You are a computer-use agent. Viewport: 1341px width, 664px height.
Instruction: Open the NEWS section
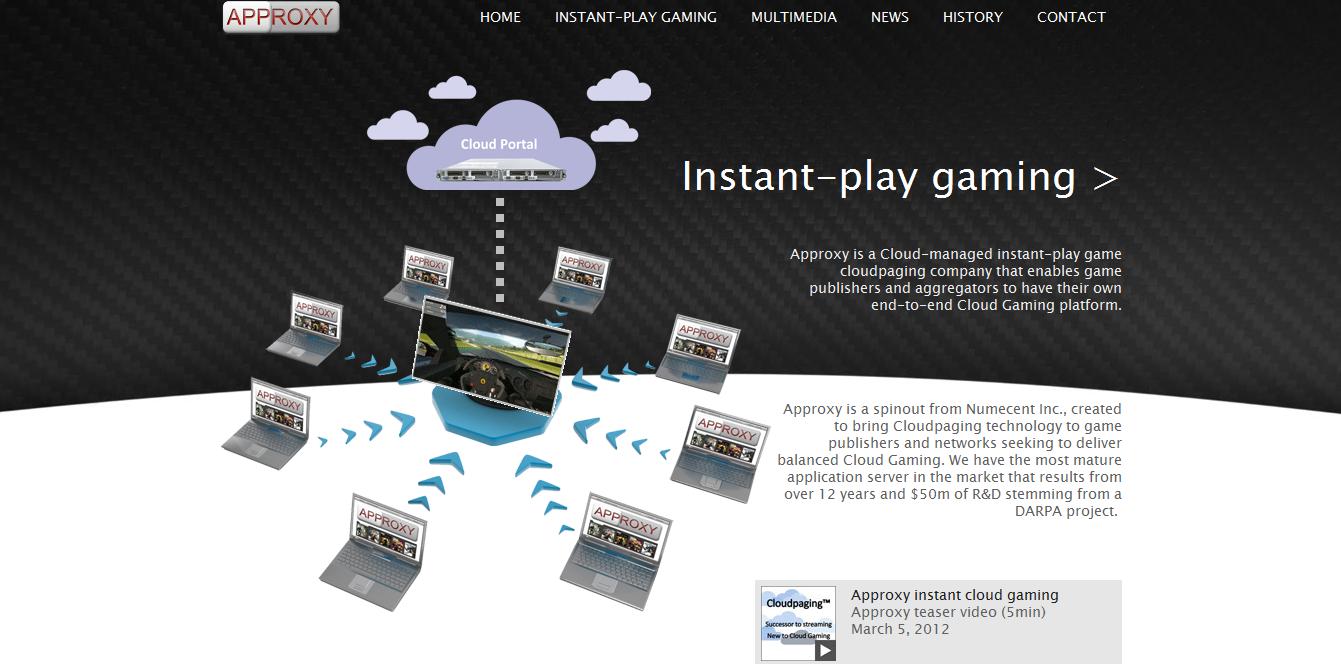coord(890,17)
